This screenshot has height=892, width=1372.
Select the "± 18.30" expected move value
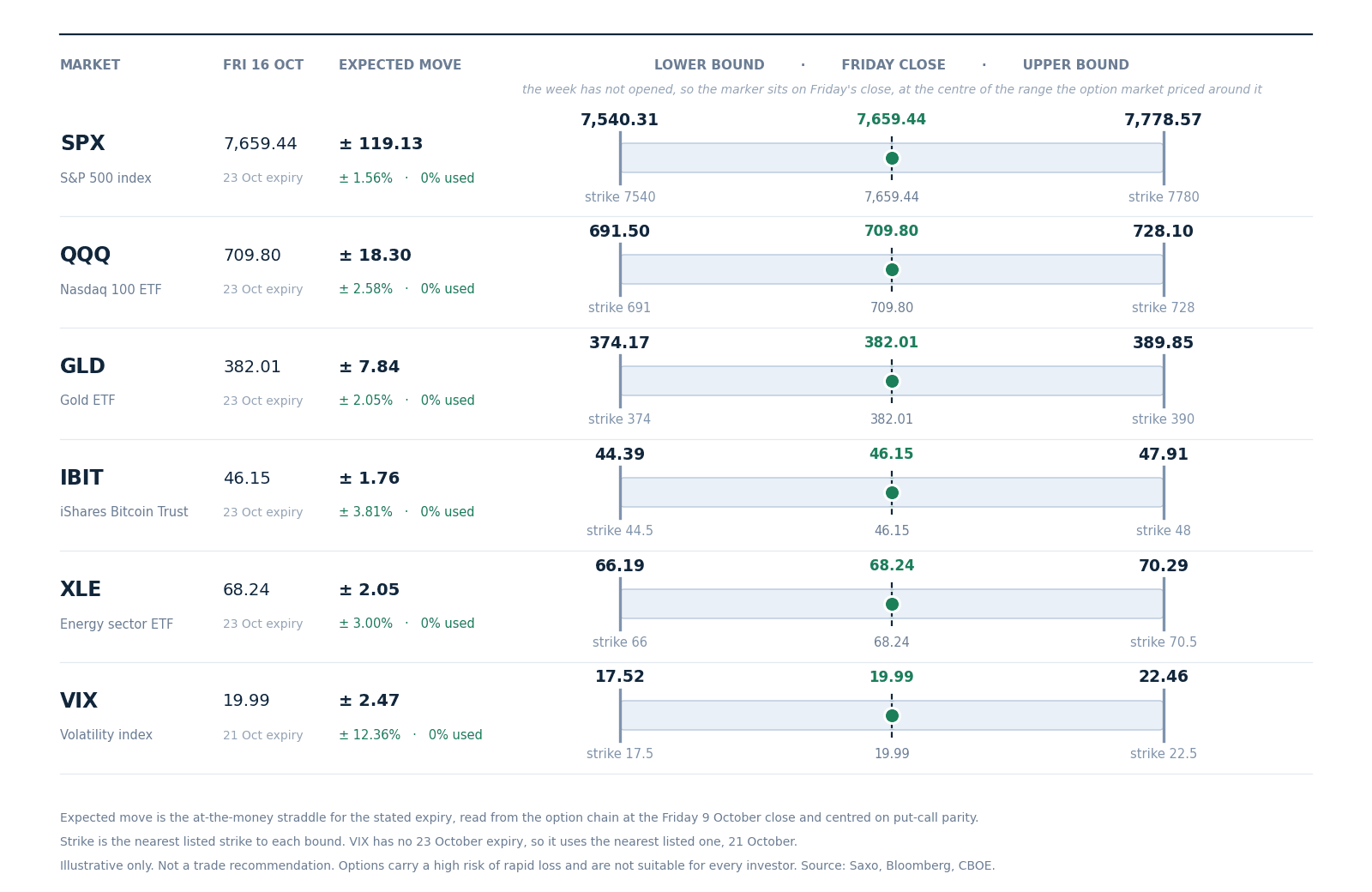coord(375,256)
